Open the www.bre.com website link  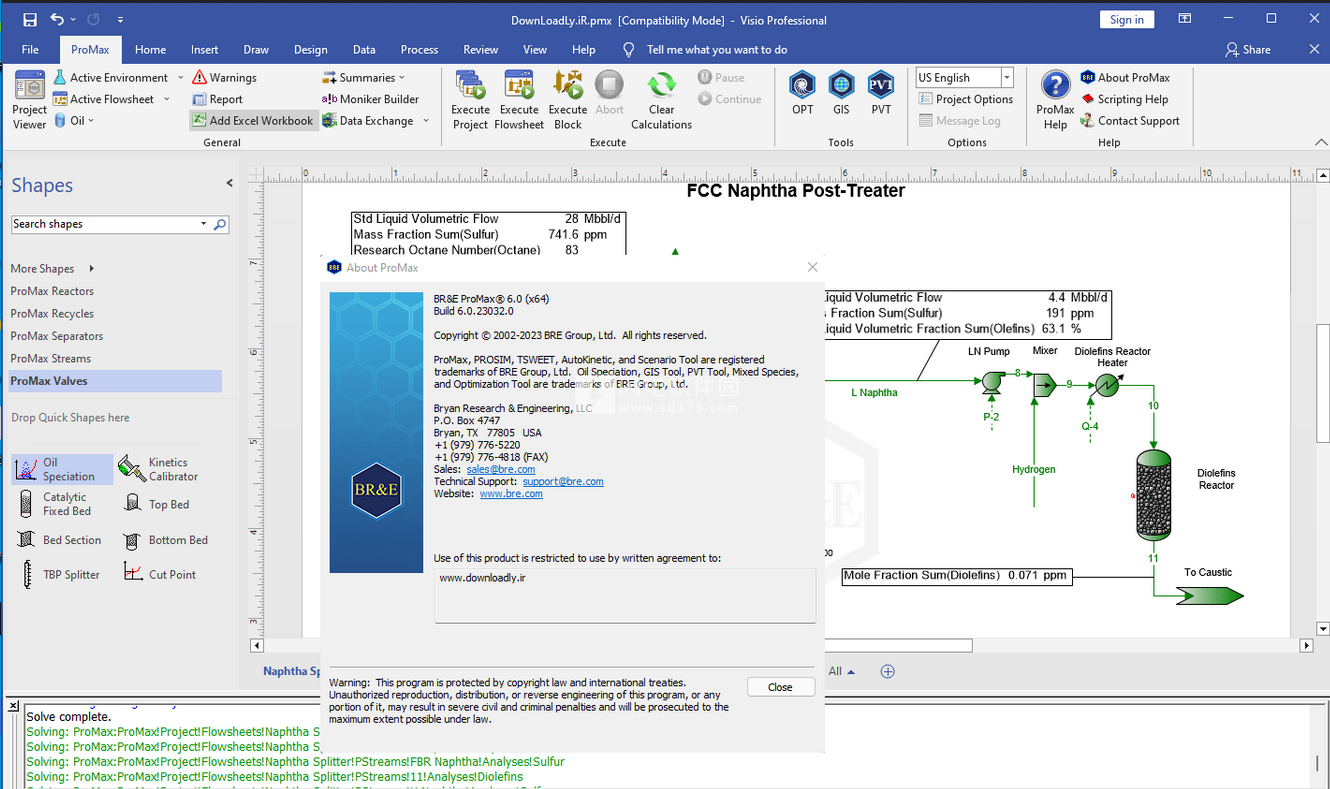(511, 493)
